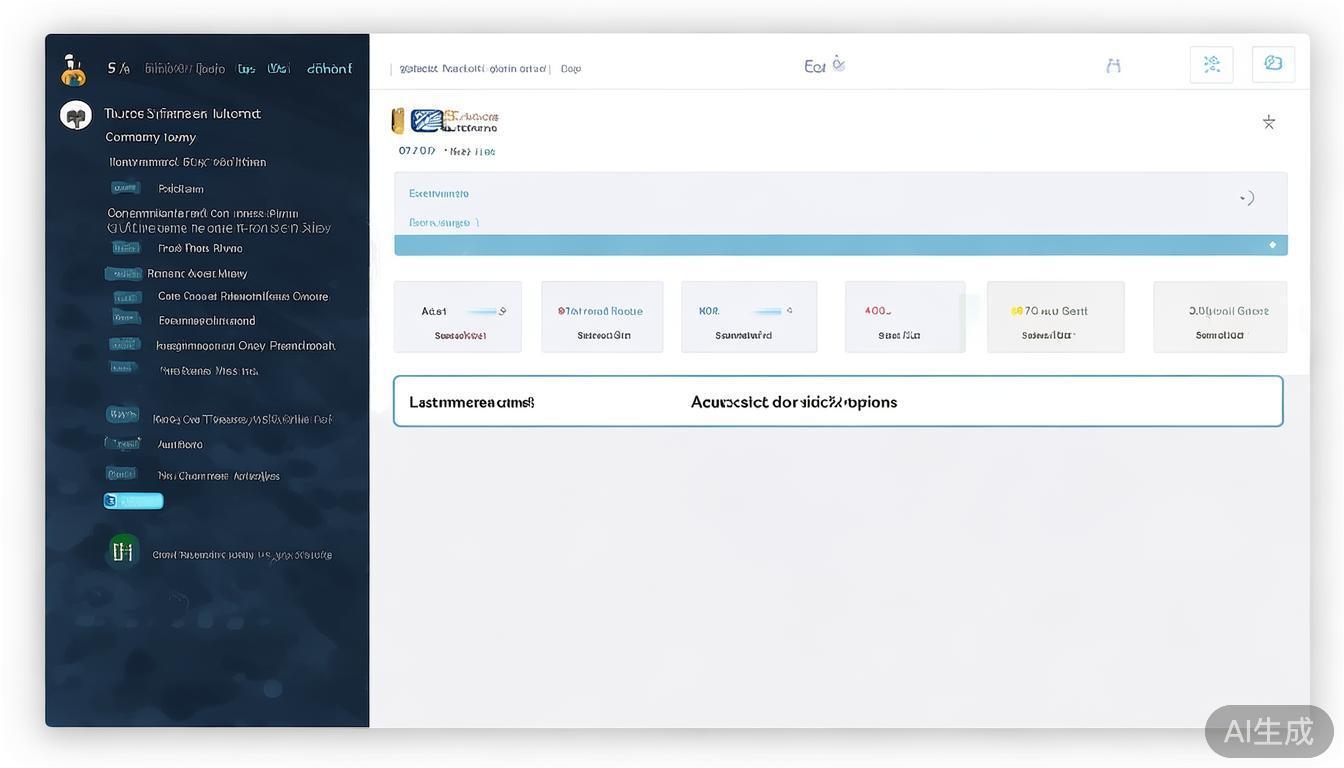Click the orange app logo in the sidebar

[x=72, y=70]
